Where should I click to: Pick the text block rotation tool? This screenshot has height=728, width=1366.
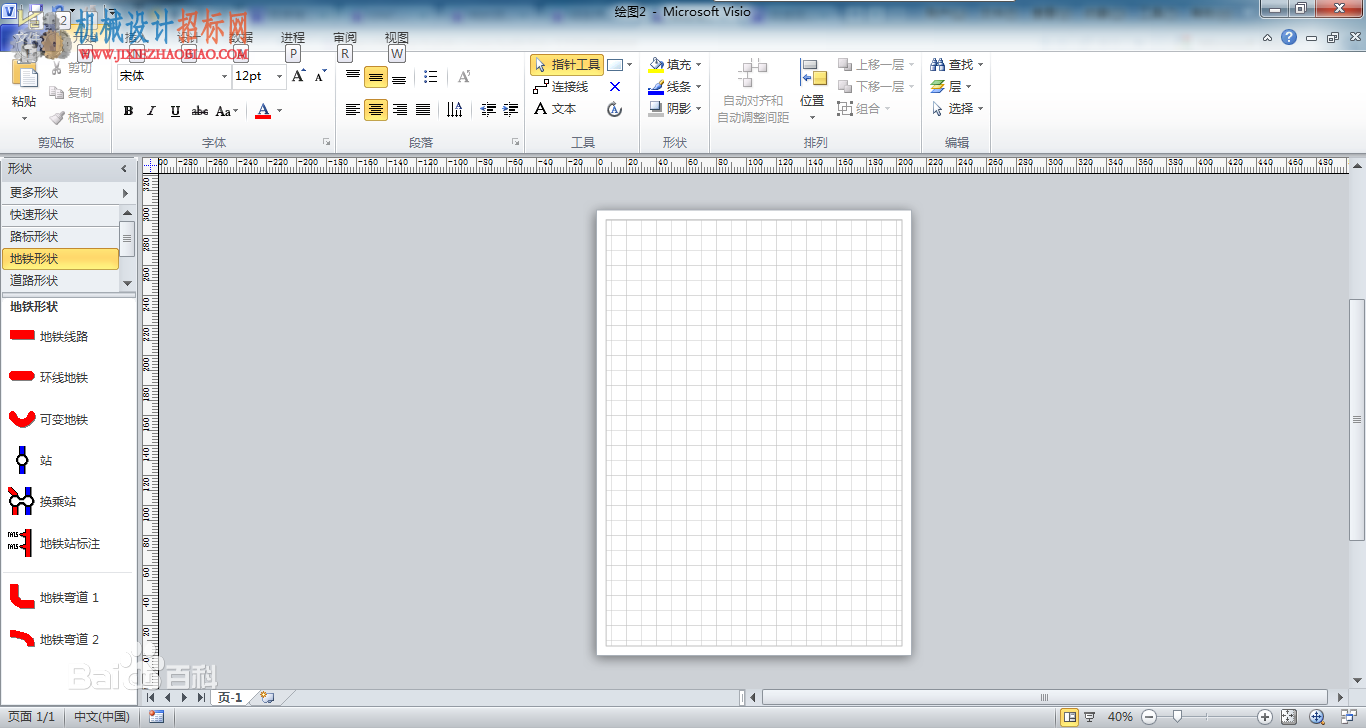[x=615, y=109]
